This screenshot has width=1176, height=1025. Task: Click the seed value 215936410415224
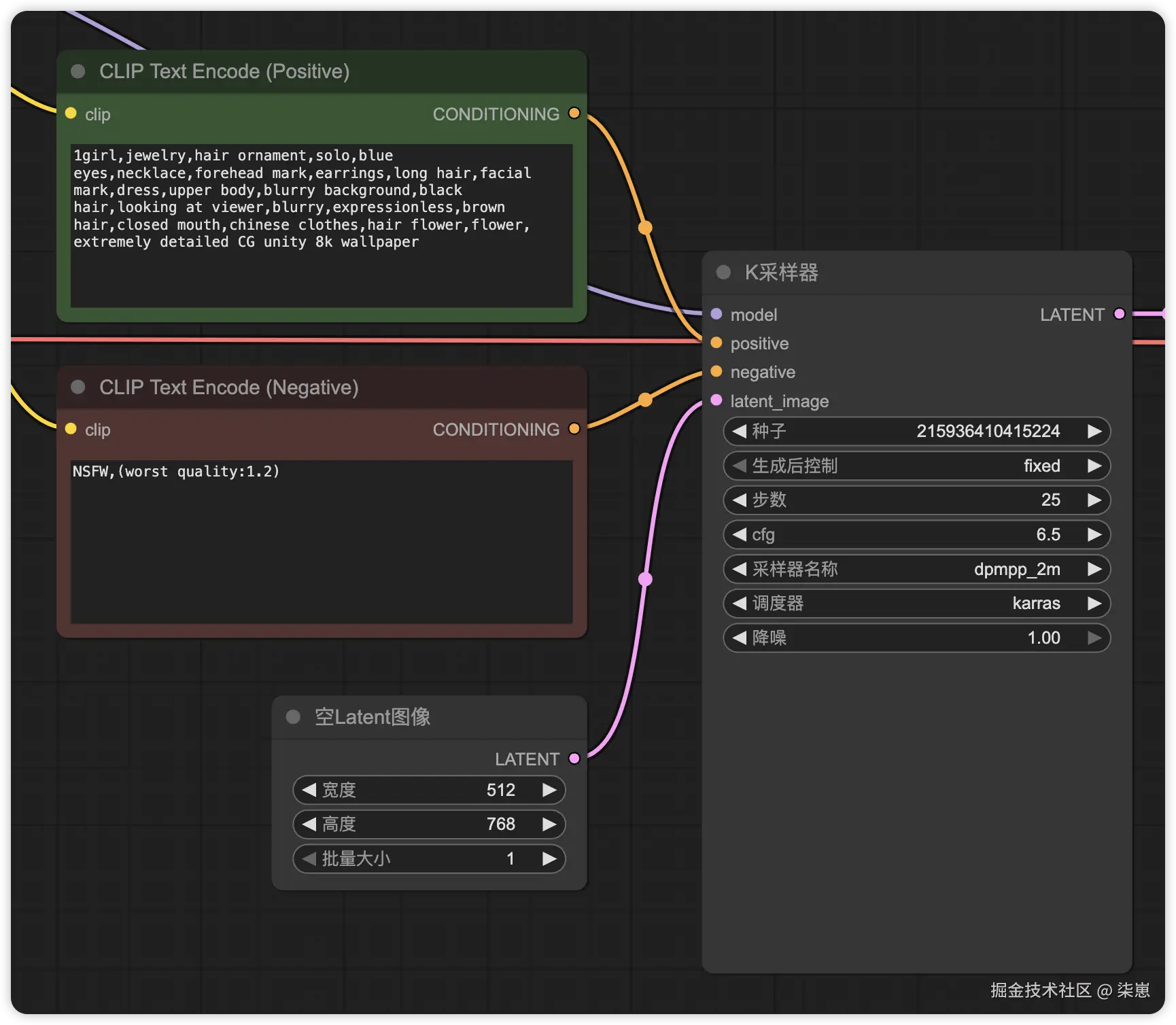988,431
